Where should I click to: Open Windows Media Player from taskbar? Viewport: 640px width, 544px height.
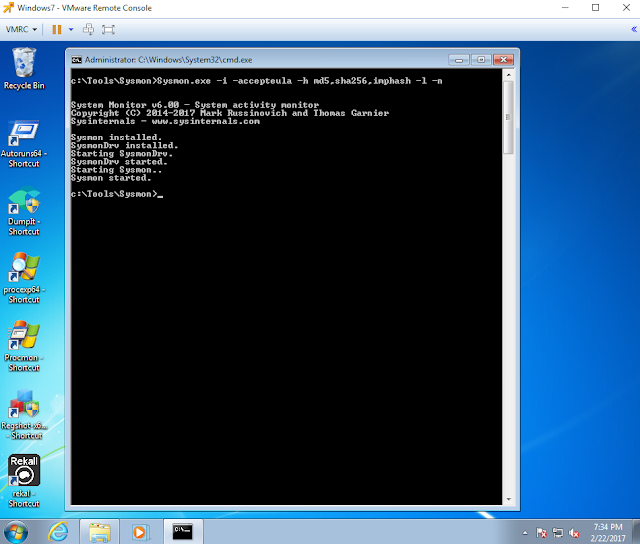click(x=140, y=532)
